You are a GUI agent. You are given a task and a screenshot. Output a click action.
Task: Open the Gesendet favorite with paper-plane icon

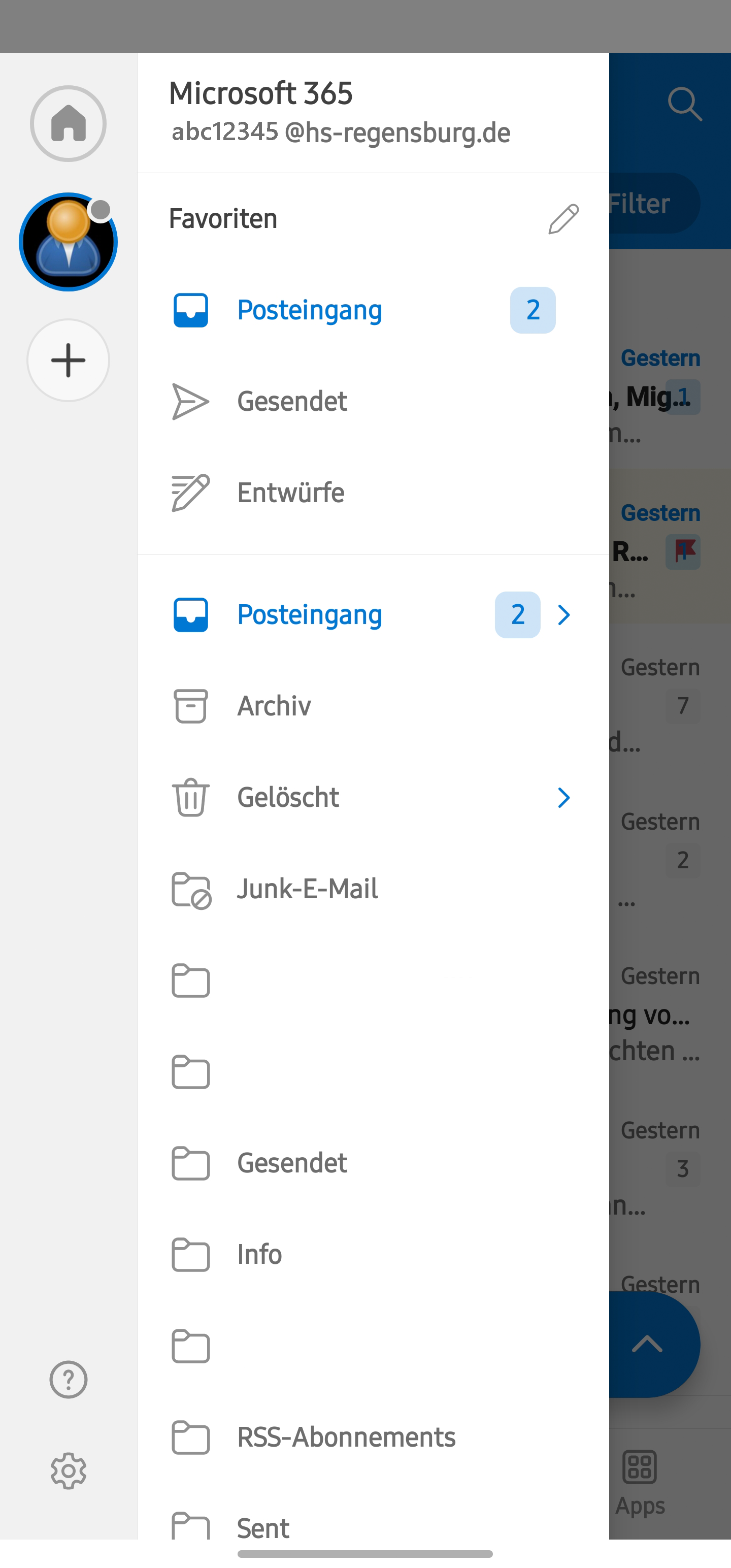point(292,402)
